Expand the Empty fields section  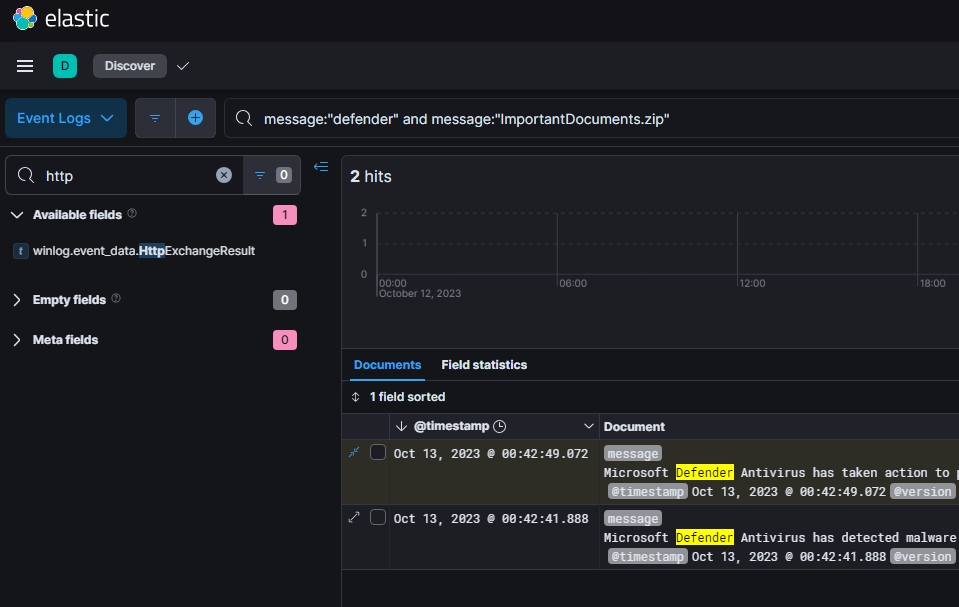click(17, 300)
